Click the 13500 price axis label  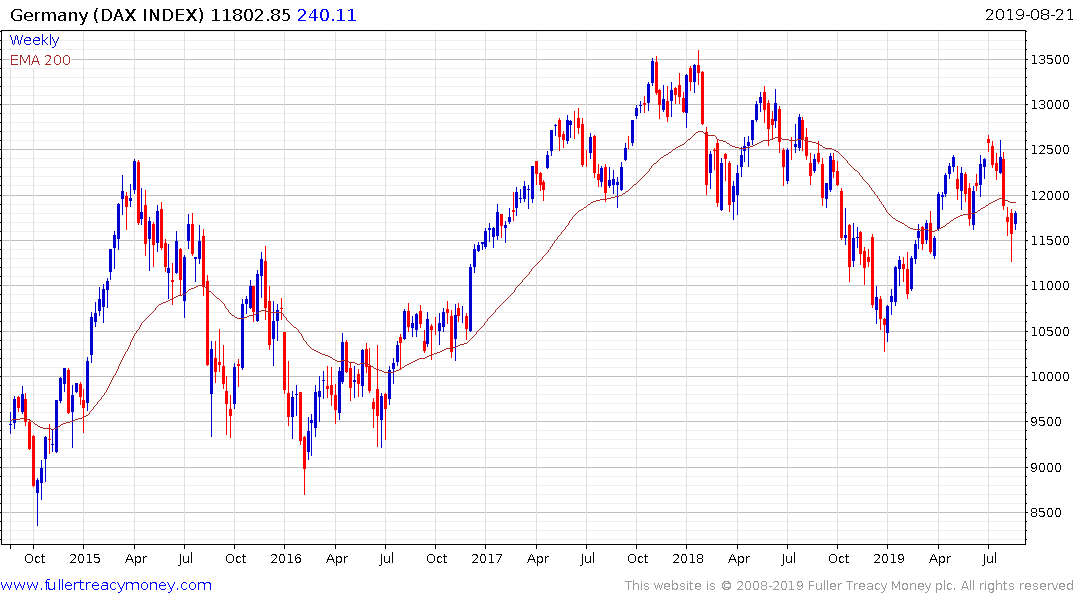tap(1050, 60)
